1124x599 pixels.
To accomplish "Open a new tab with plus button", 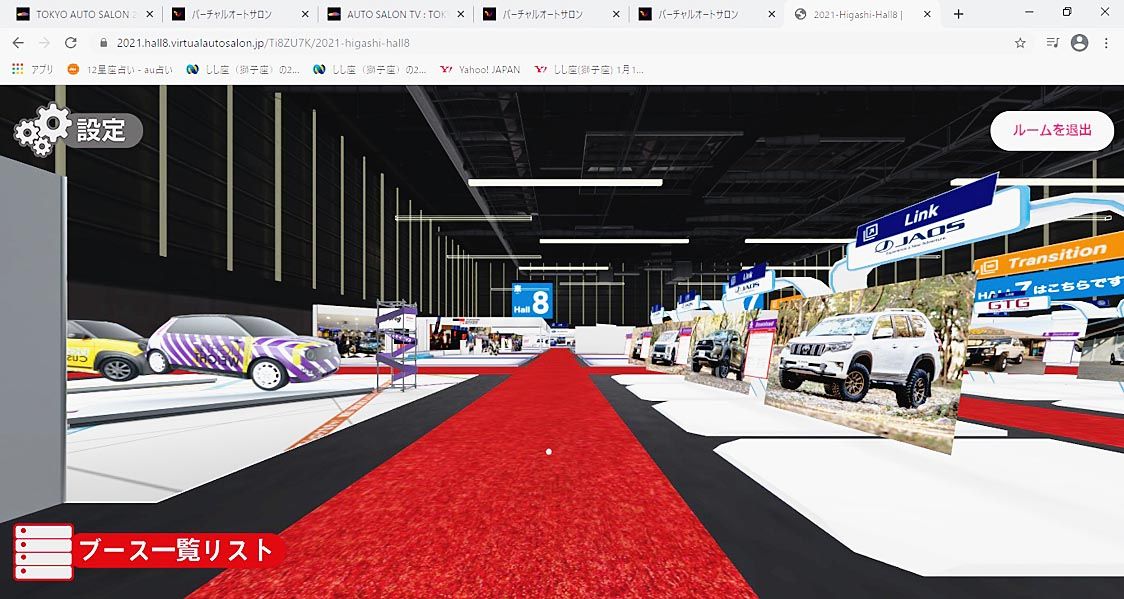I will [x=958, y=14].
